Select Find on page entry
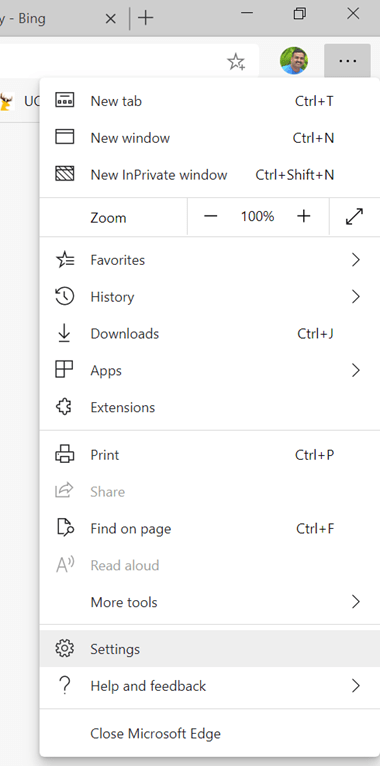This screenshot has width=380, height=766. click(x=210, y=529)
